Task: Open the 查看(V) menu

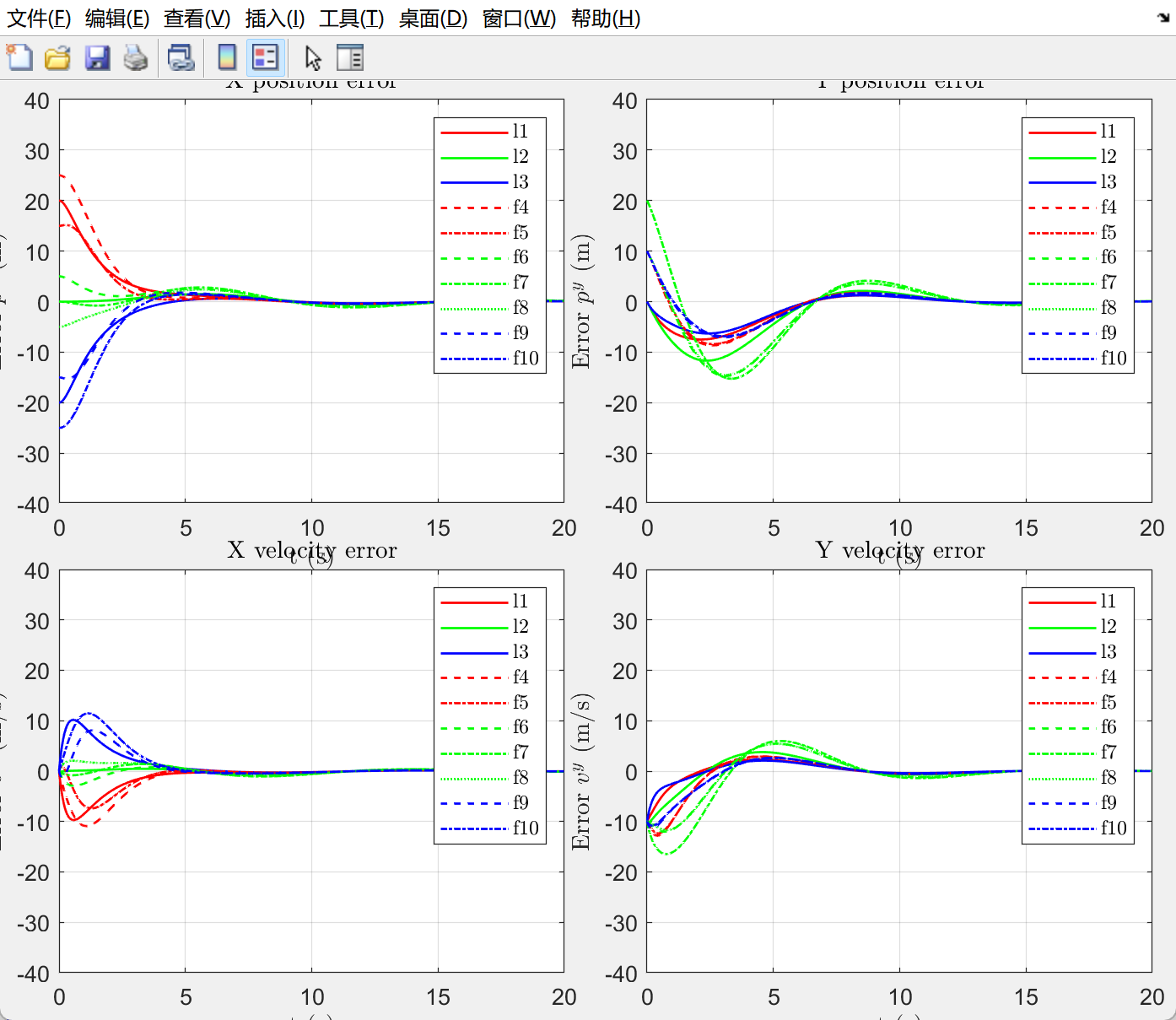Action: 197,19
